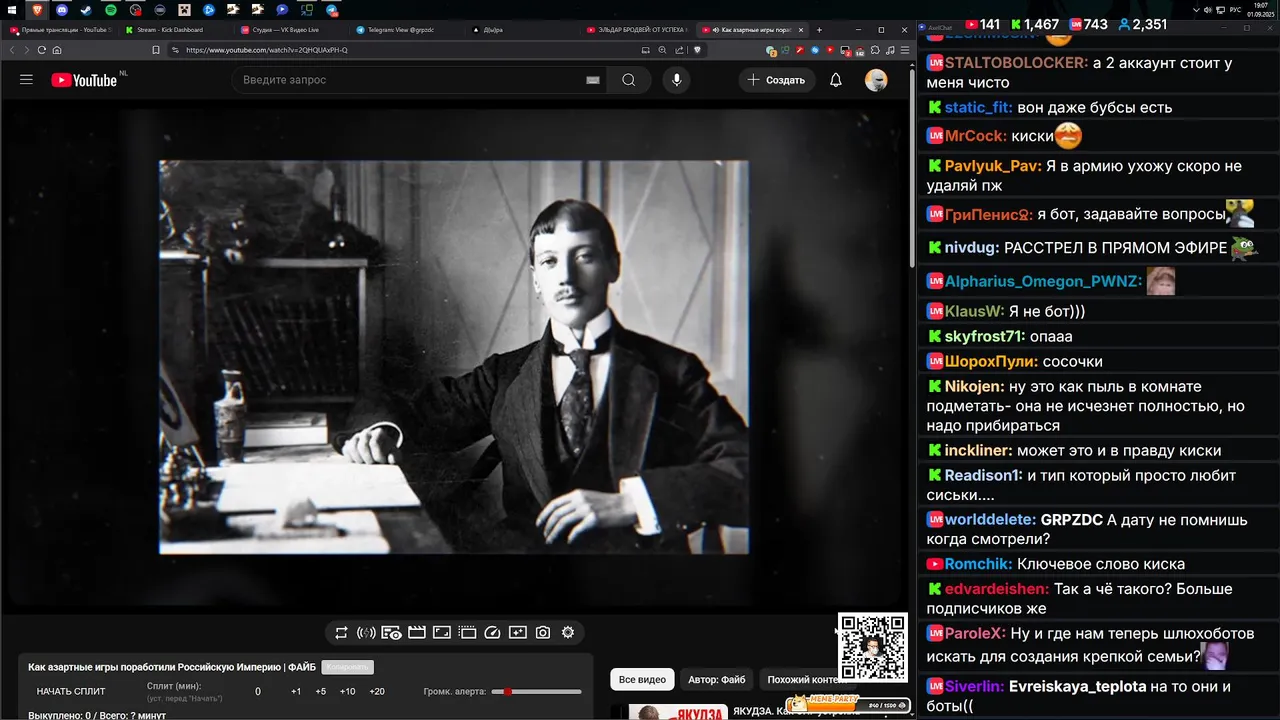Open Brave browser from taskbar
1280x720 pixels.
point(37,9)
